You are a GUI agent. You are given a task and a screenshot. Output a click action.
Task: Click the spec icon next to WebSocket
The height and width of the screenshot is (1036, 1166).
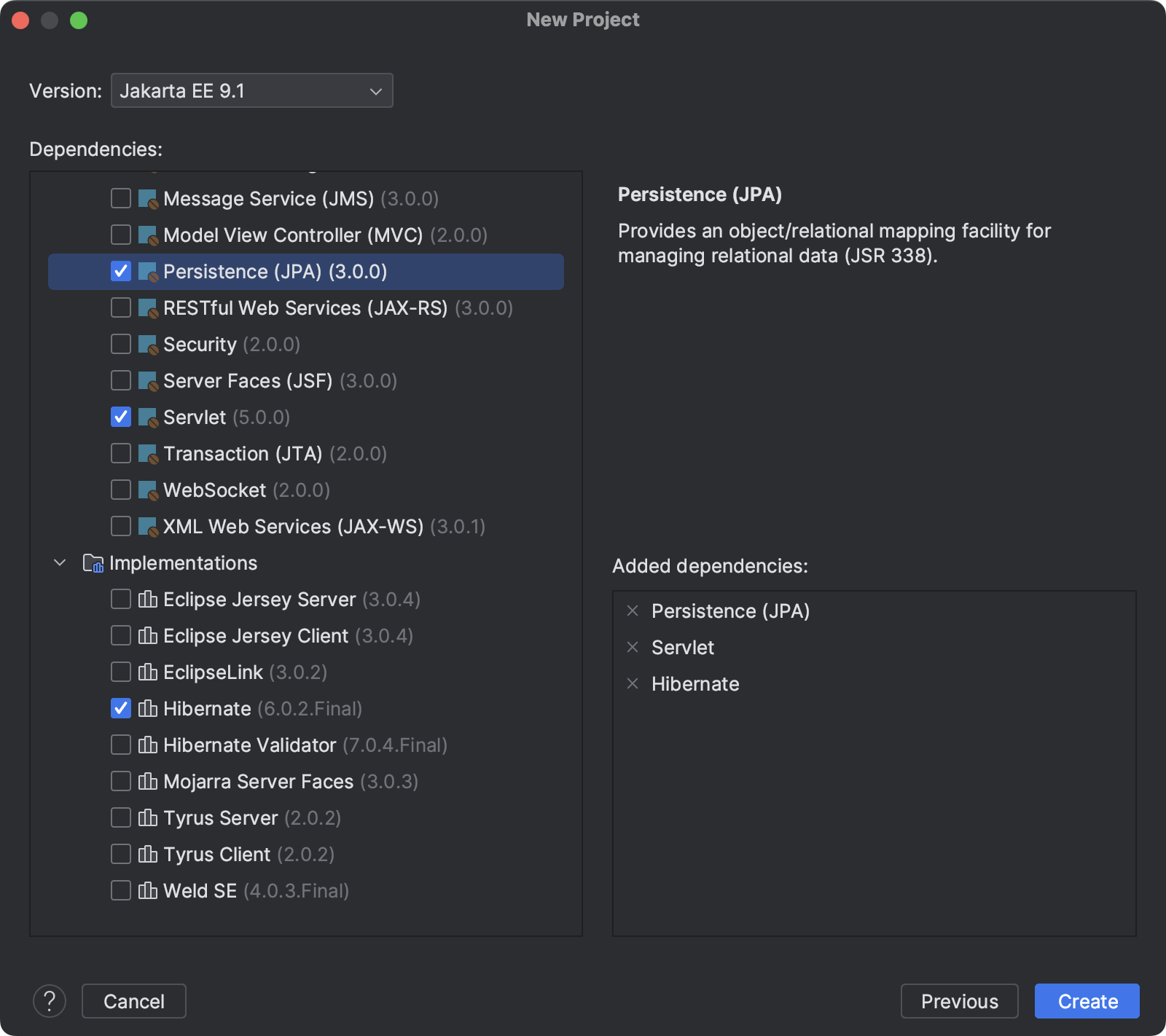(147, 490)
